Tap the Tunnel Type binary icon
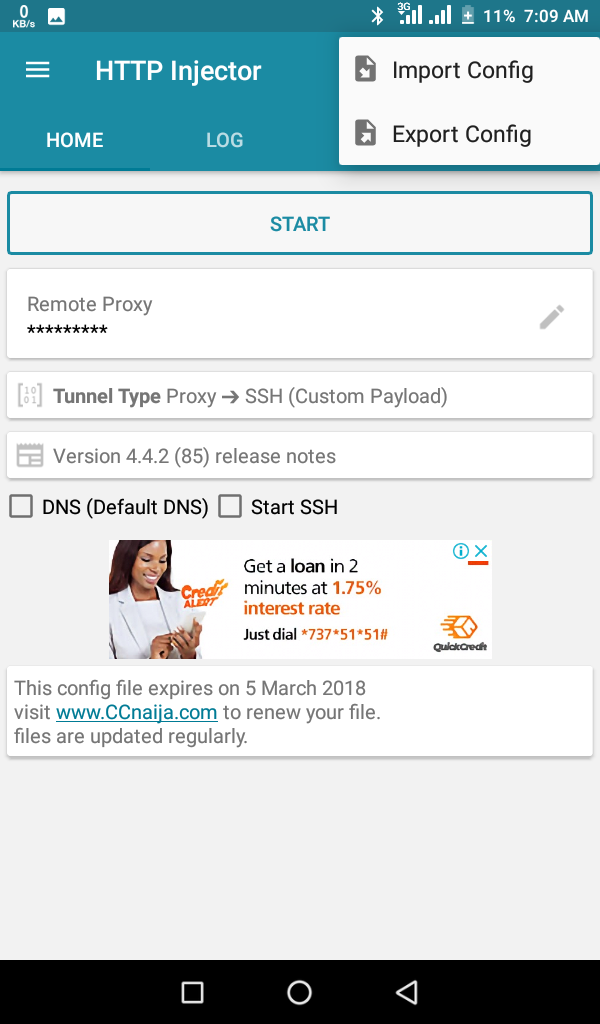Viewport: 600px width, 1024px height. pos(30,396)
